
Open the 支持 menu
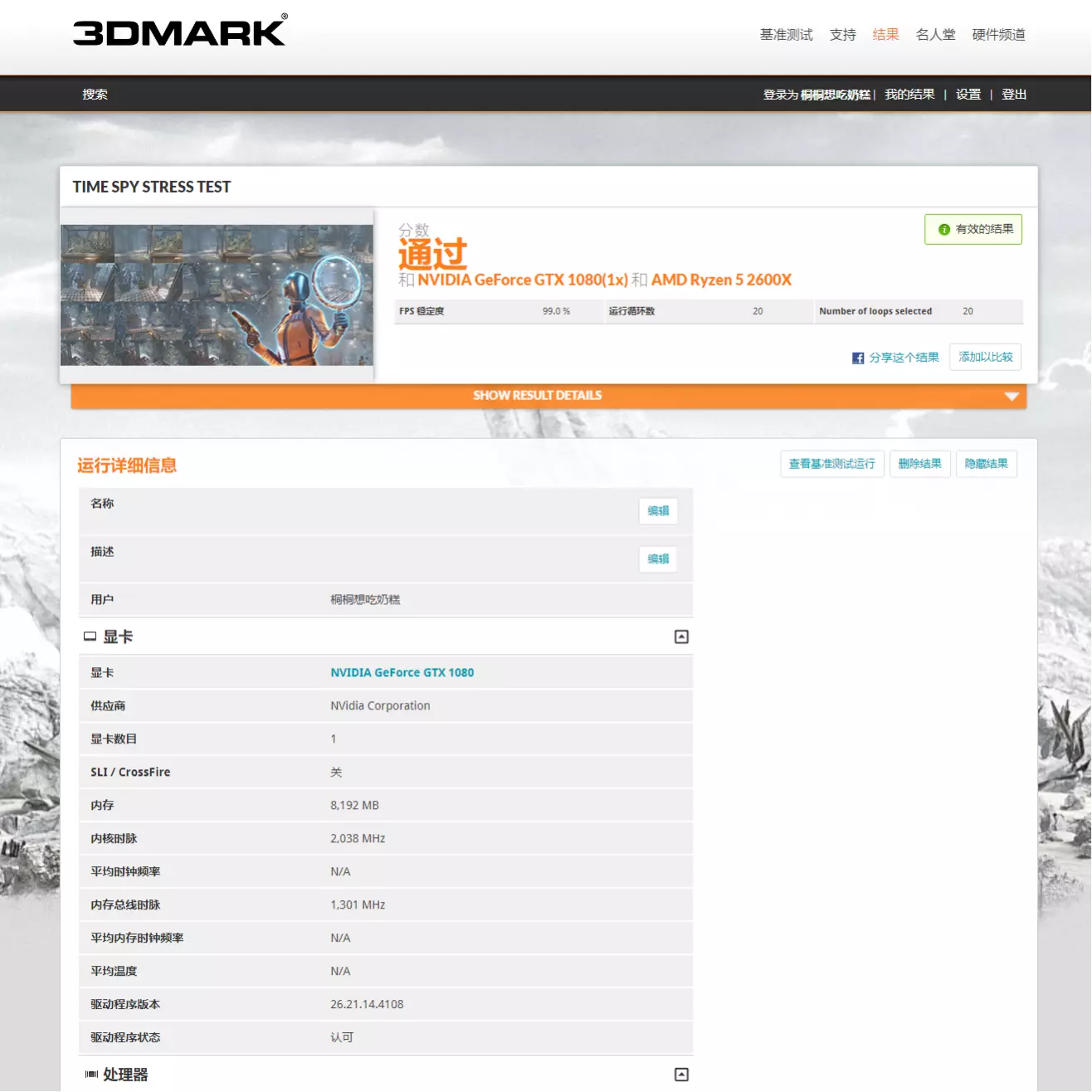click(x=843, y=35)
